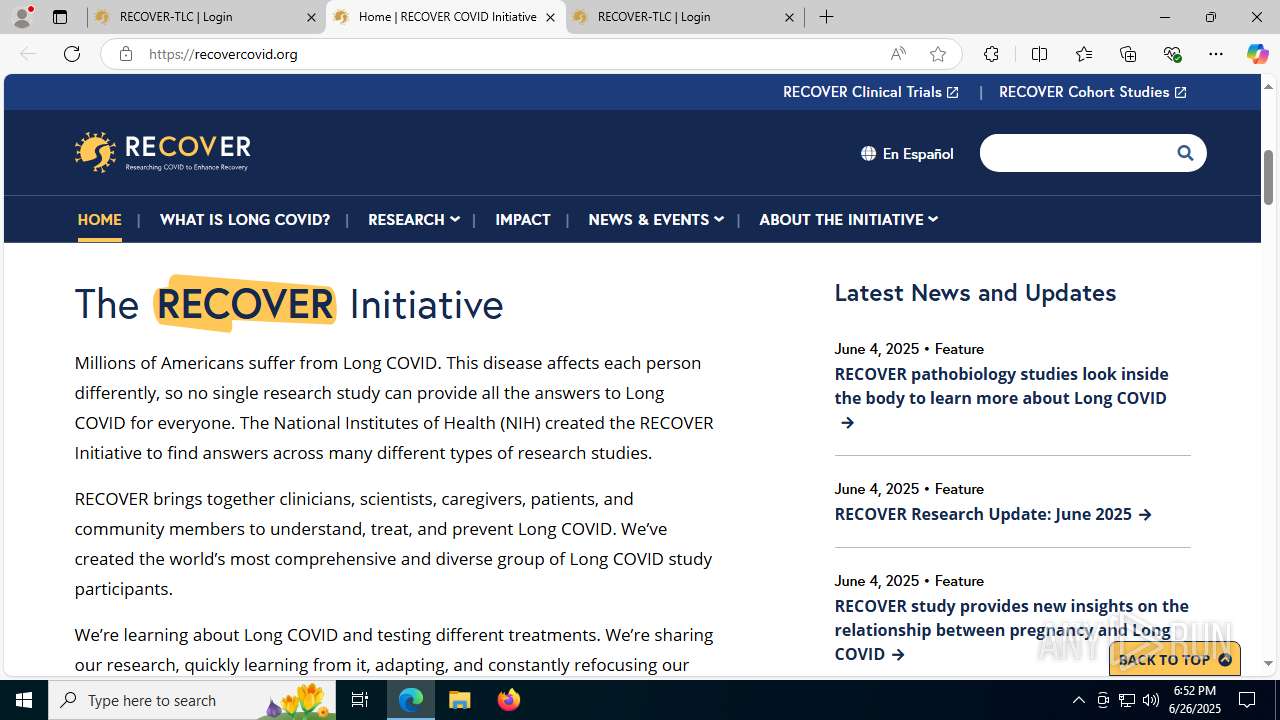Image resolution: width=1280 pixels, height=720 pixels.
Task: View site information lock icon
Action: click(x=125, y=54)
